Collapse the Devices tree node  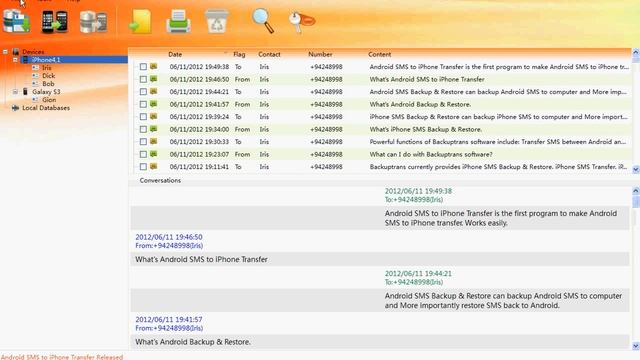(x=5, y=52)
